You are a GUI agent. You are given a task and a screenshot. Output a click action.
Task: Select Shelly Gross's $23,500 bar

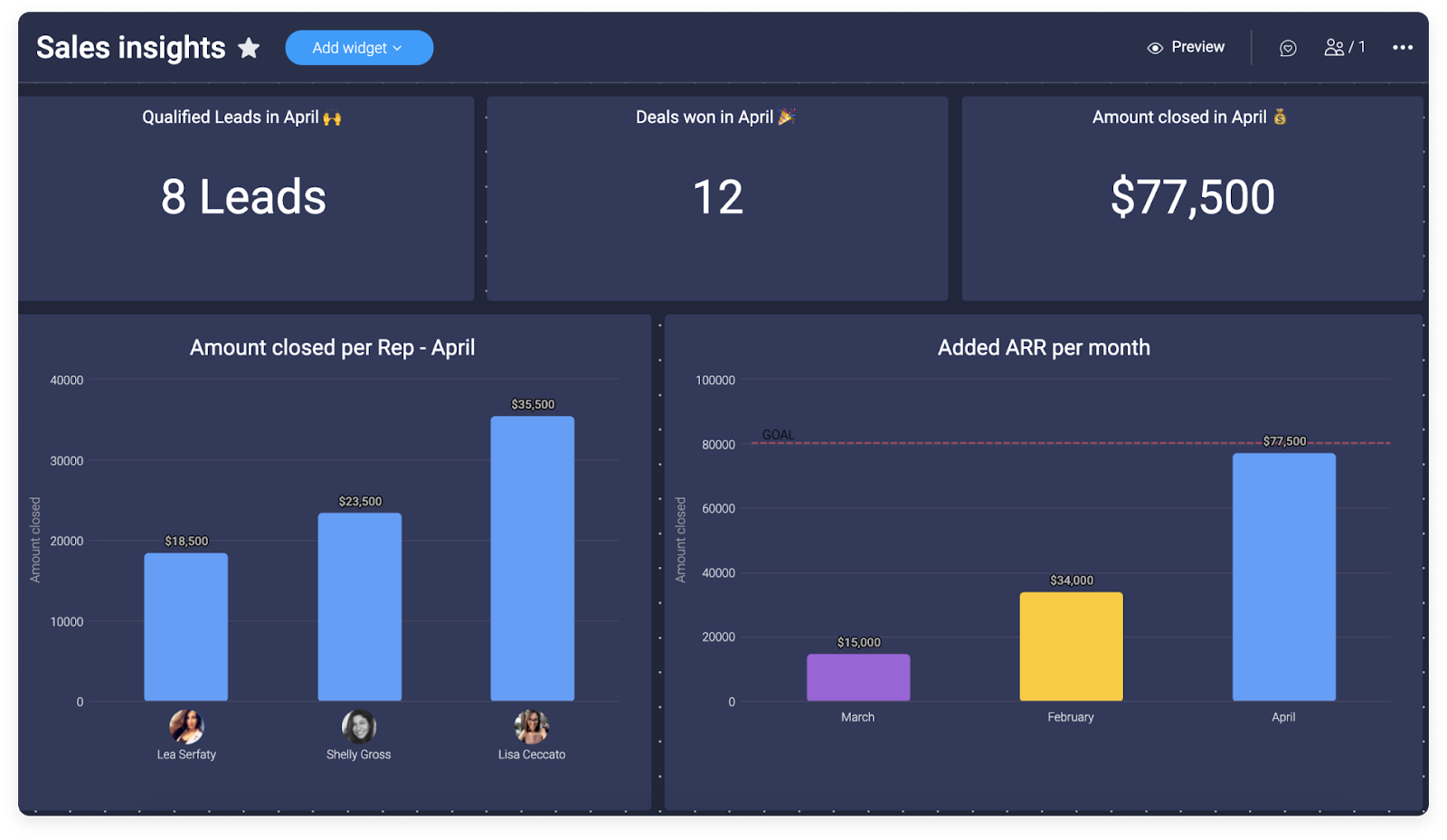pyautogui.click(x=359, y=606)
